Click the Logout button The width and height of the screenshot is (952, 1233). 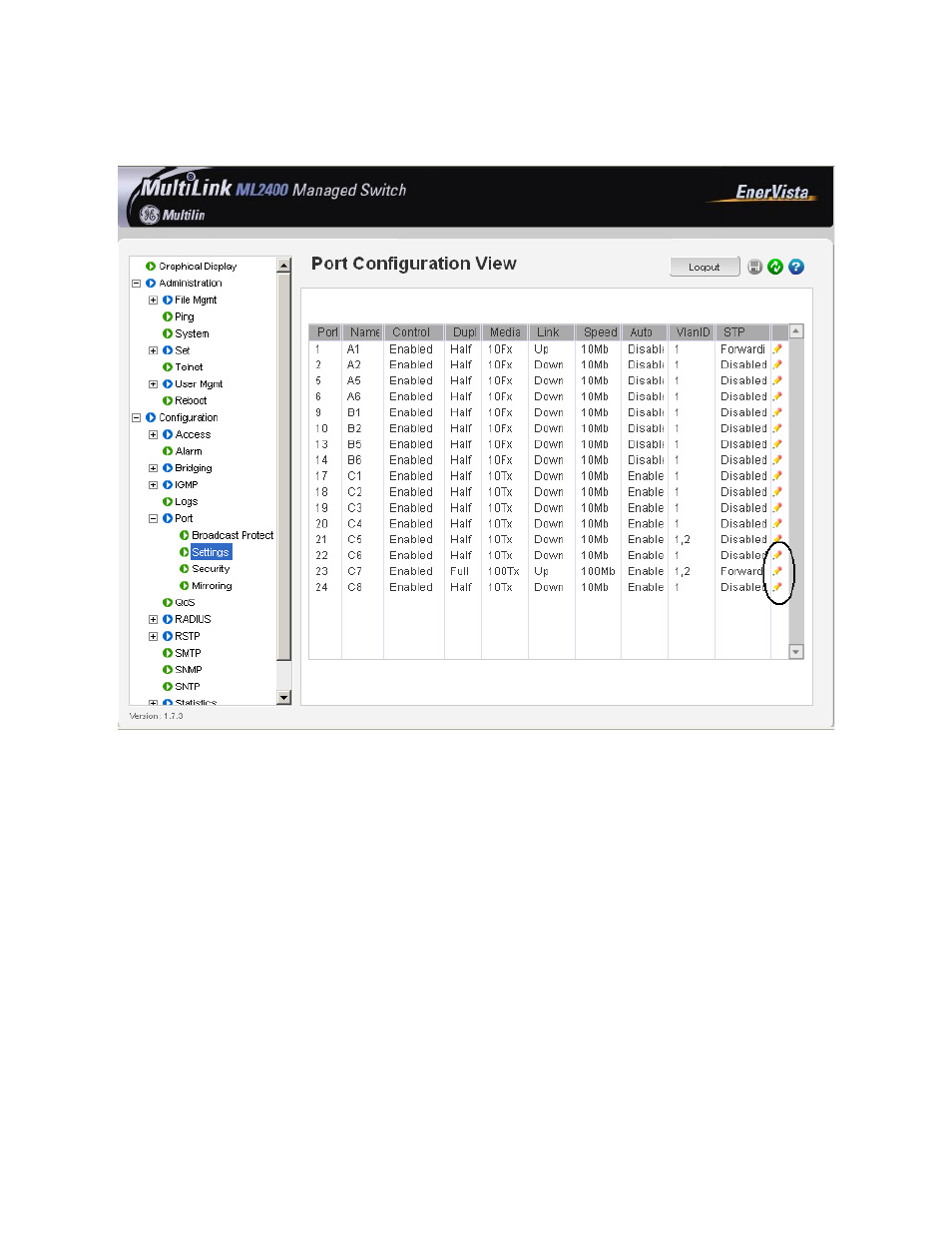point(705,267)
